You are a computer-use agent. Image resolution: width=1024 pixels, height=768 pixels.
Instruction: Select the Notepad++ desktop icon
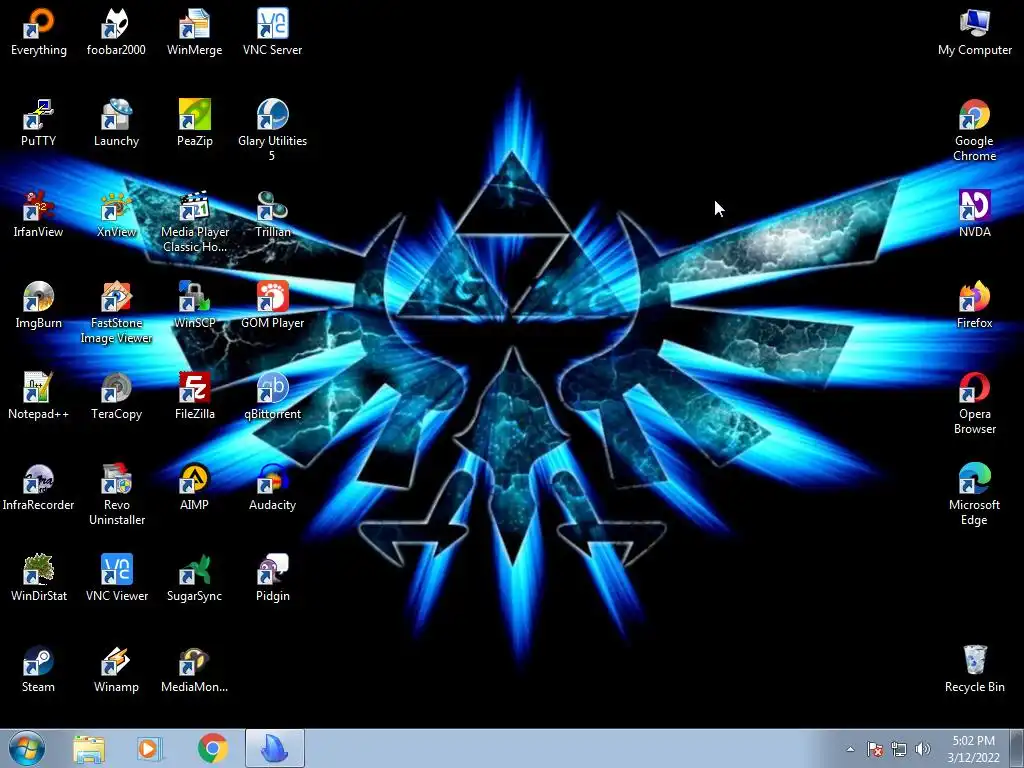(39, 396)
